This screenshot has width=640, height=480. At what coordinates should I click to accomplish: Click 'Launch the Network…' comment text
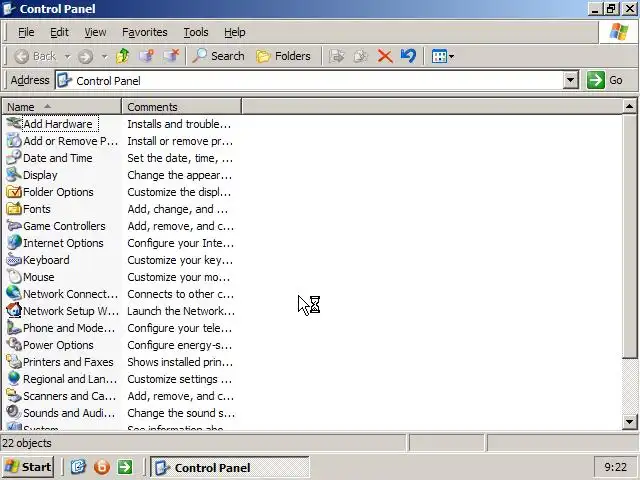(x=181, y=311)
